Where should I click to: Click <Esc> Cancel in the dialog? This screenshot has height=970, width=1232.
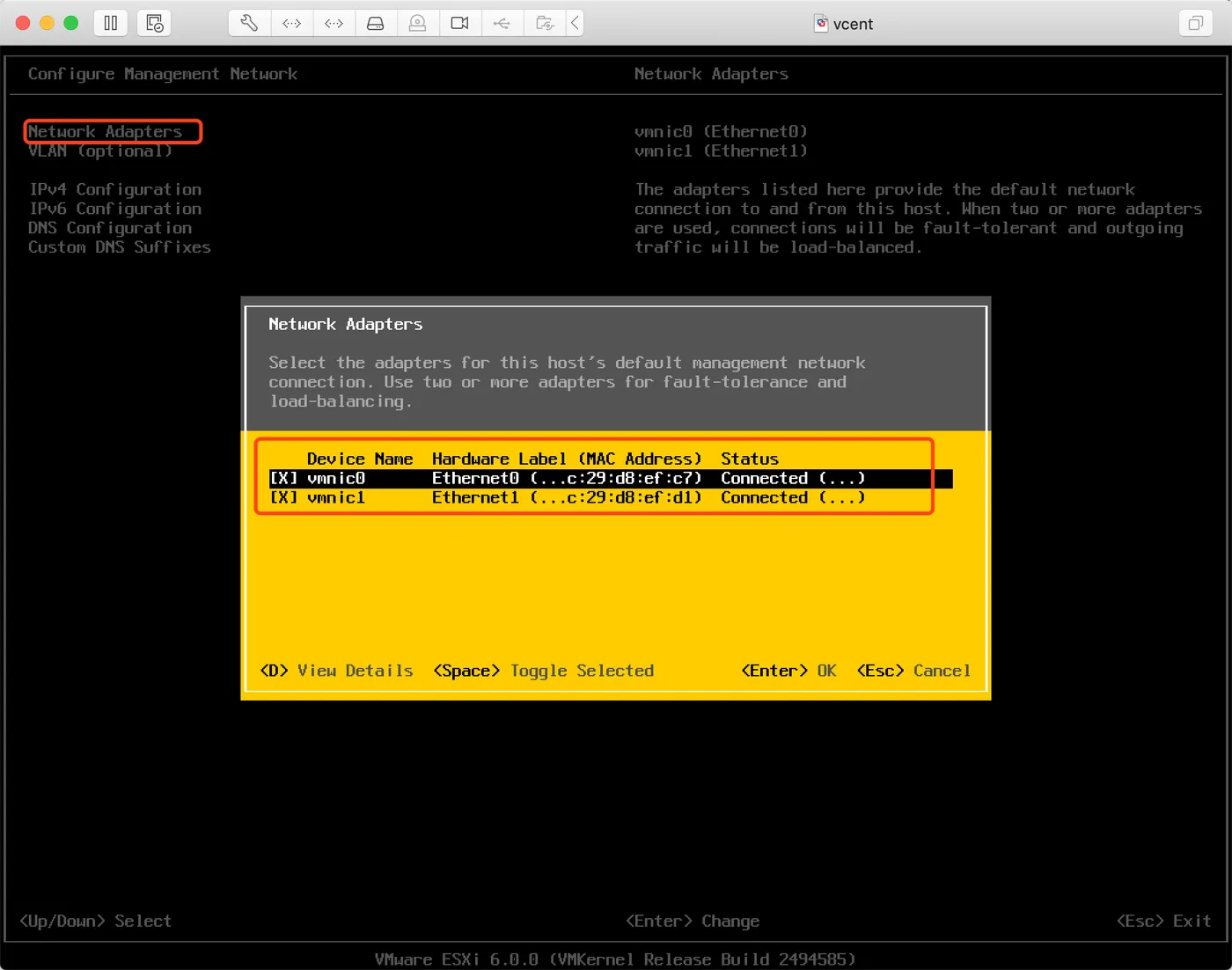tap(913, 671)
